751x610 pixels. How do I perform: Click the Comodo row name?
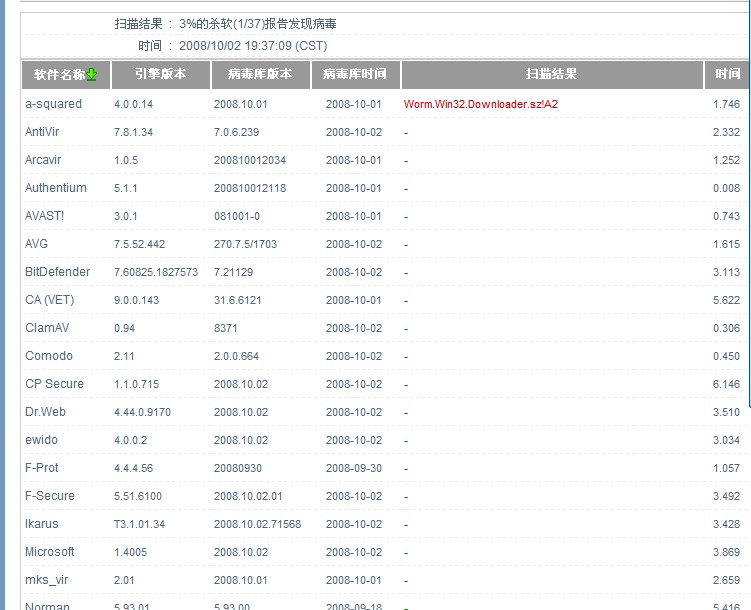pos(49,356)
